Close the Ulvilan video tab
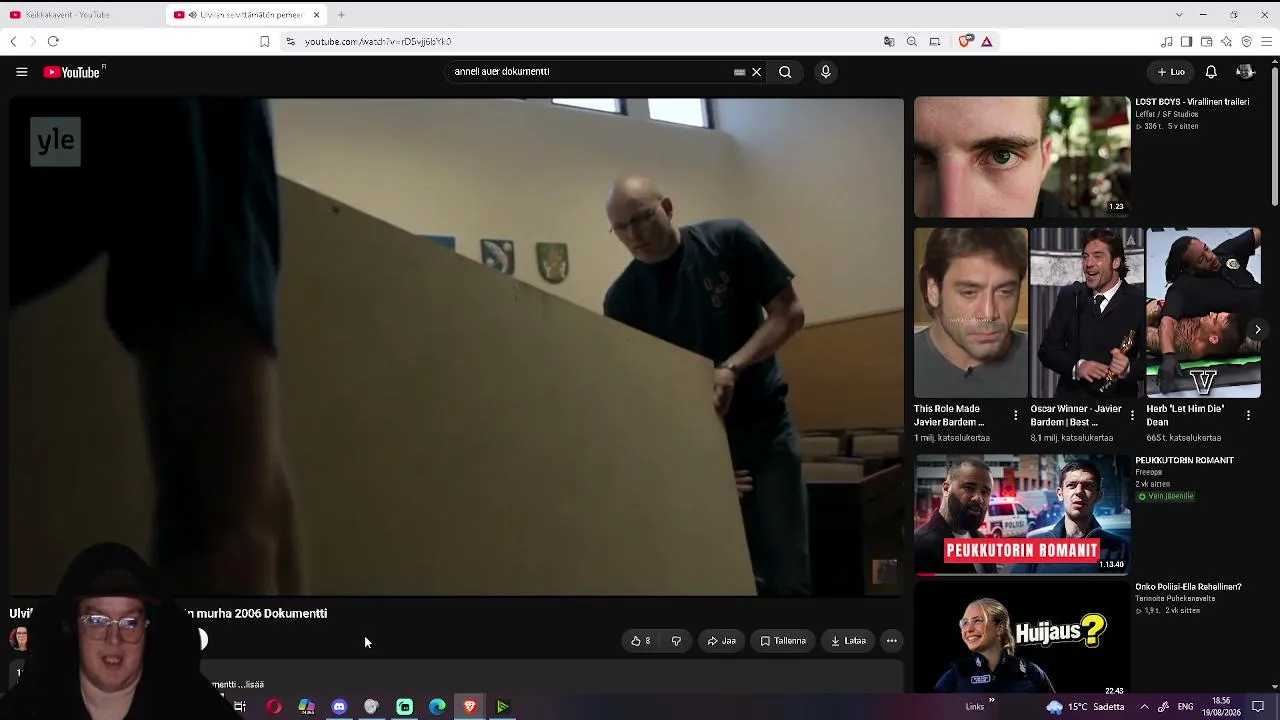The width and height of the screenshot is (1280, 720). coord(316,15)
